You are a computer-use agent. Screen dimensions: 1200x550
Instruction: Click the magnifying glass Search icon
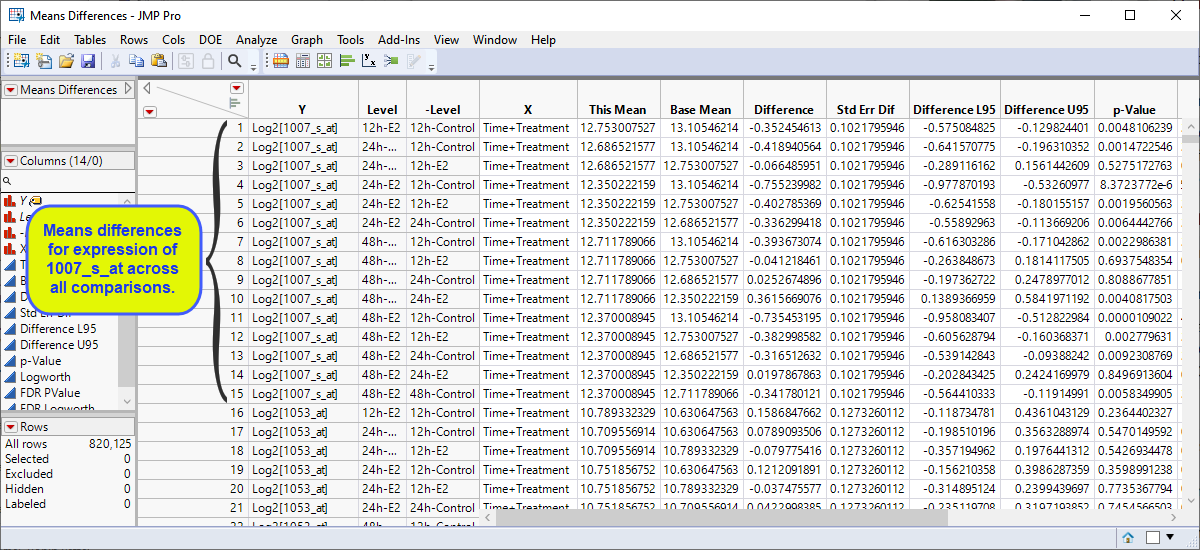click(x=235, y=62)
